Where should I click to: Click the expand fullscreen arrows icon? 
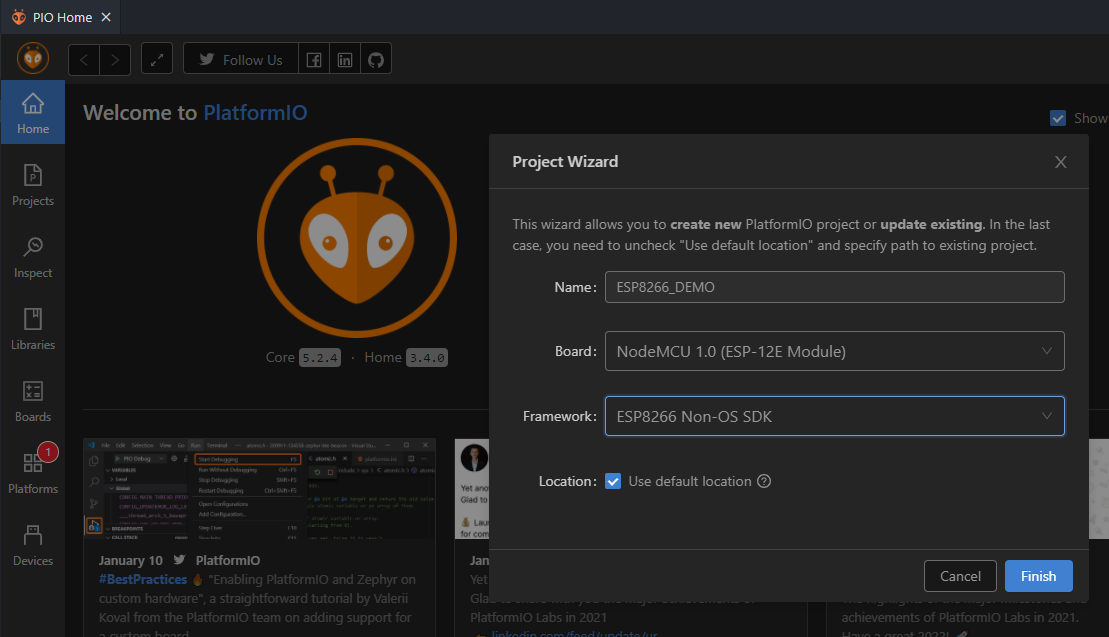(x=157, y=59)
